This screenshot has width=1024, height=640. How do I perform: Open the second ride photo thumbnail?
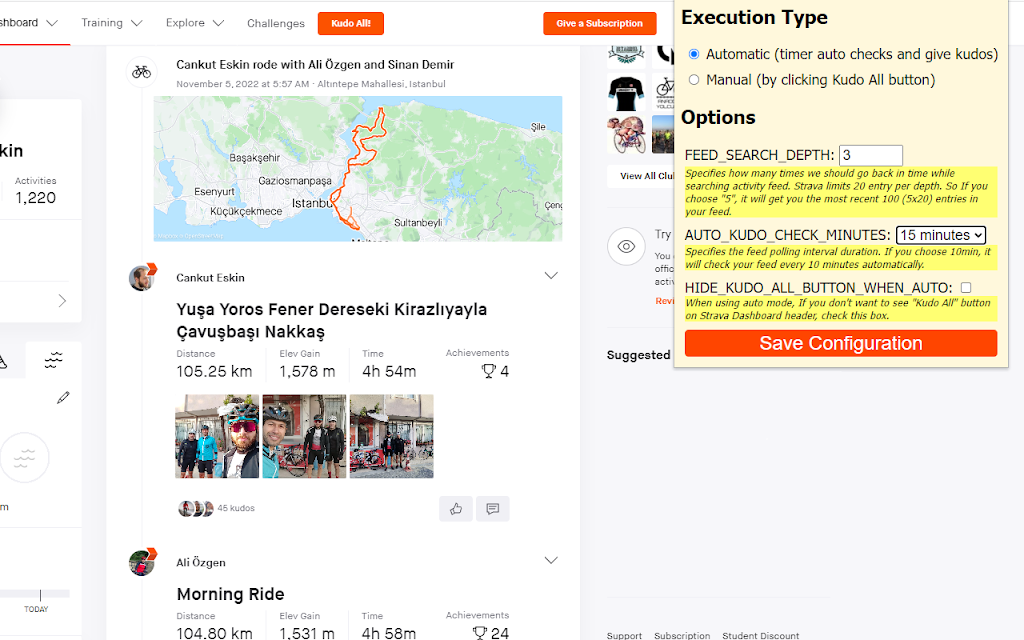coord(304,436)
